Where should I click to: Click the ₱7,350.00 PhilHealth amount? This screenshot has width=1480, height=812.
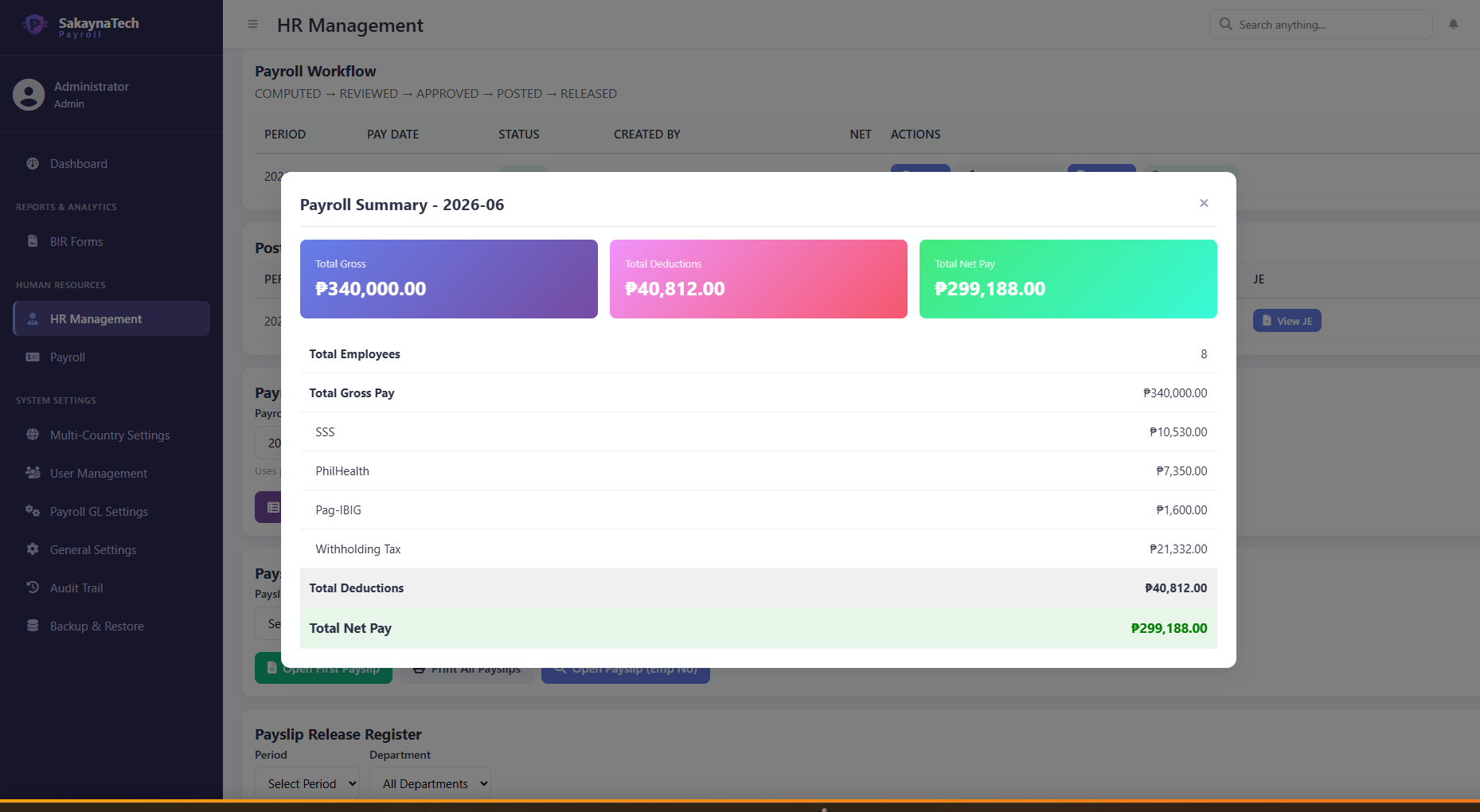tap(1181, 470)
